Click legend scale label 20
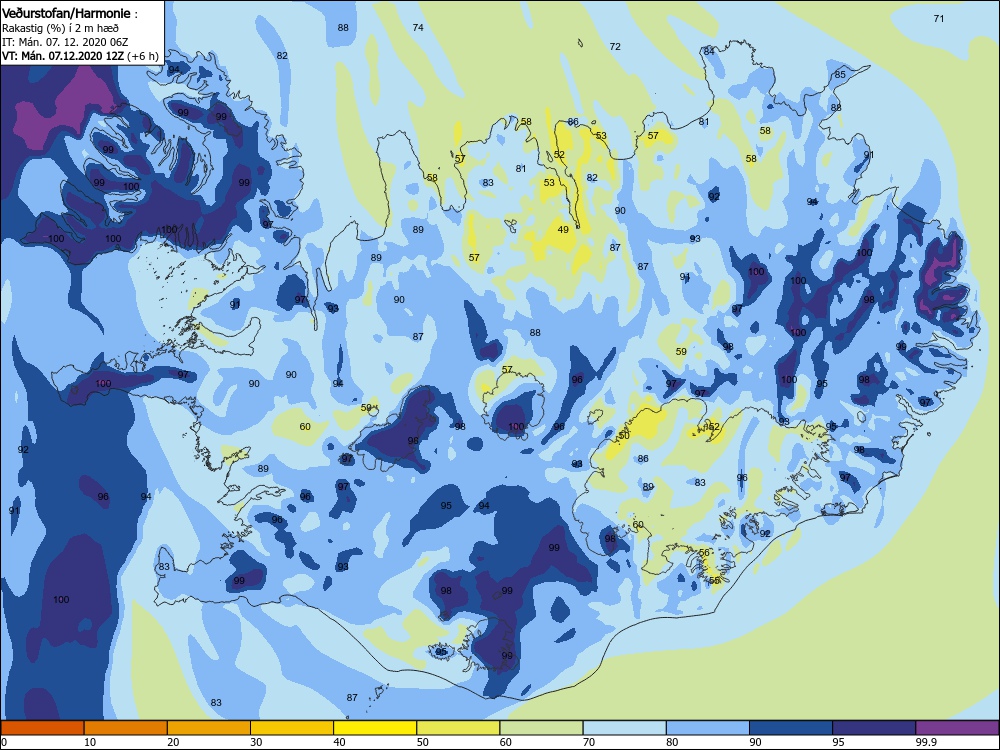 tap(173, 742)
